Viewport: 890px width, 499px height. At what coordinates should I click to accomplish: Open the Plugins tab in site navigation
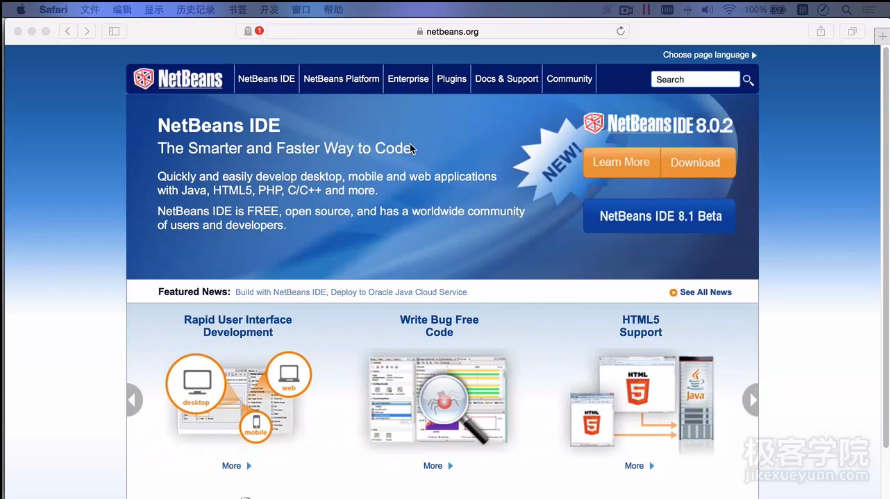tap(451, 79)
